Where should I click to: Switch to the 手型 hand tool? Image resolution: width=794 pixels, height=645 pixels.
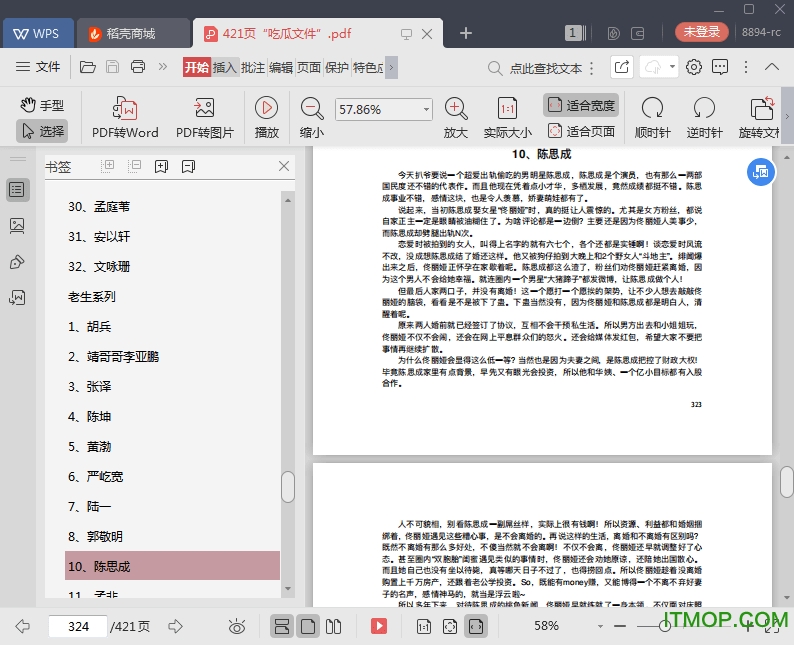[x=42, y=105]
